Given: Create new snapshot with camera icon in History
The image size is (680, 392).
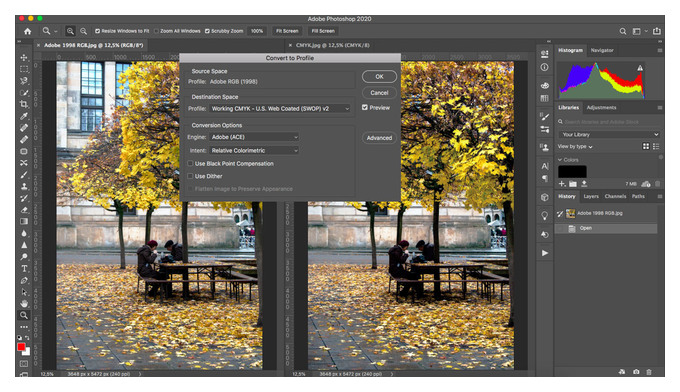Looking at the screenshot, I should 636,372.
